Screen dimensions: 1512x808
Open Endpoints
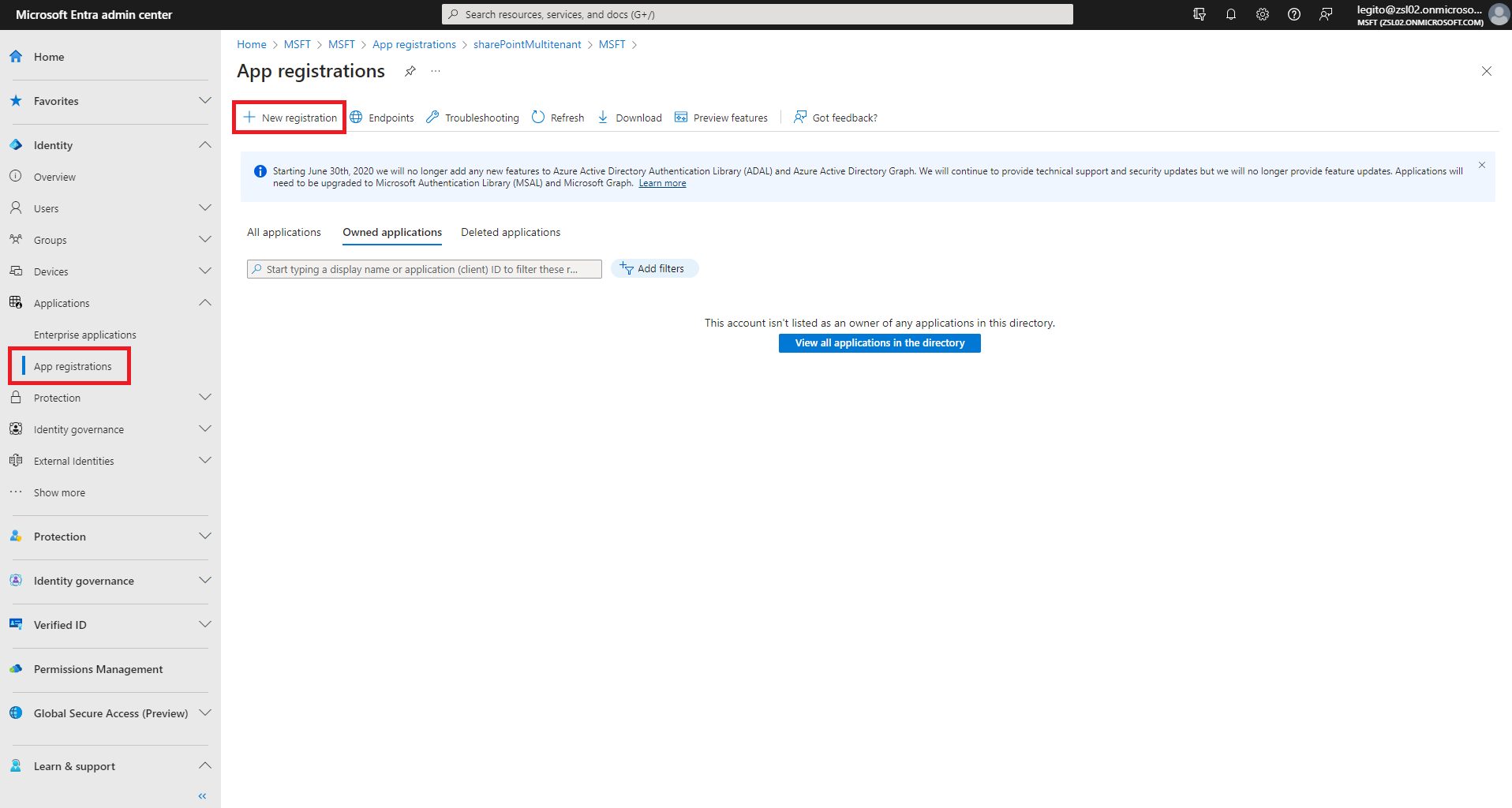tap(382, 118)
